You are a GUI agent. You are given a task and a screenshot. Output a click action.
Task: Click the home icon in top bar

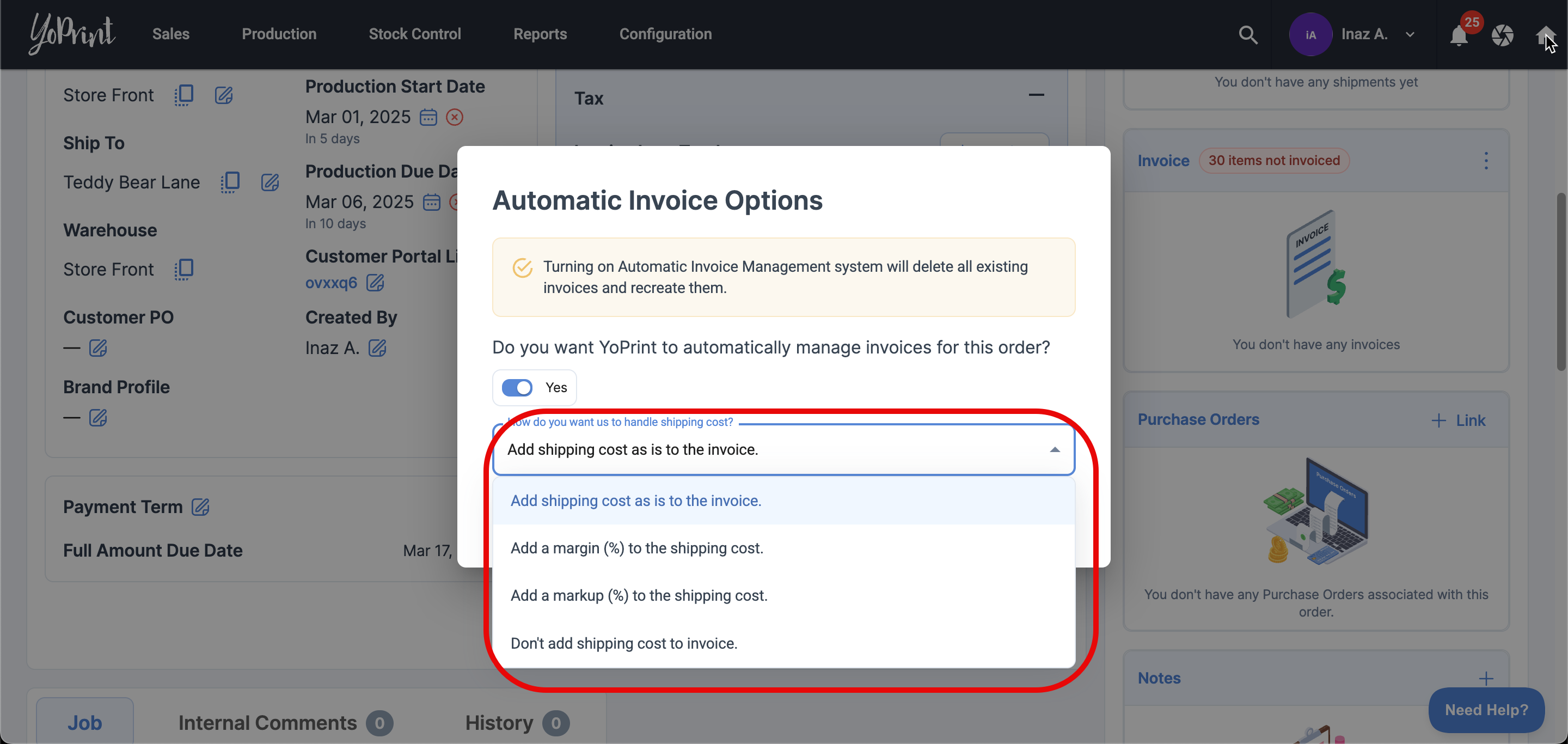point(1546,35)
